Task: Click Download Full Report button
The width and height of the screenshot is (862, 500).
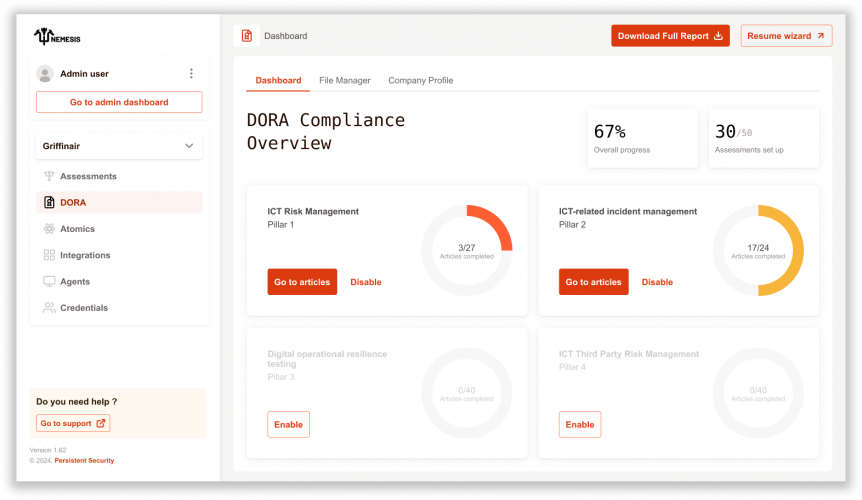Action: 670,36
